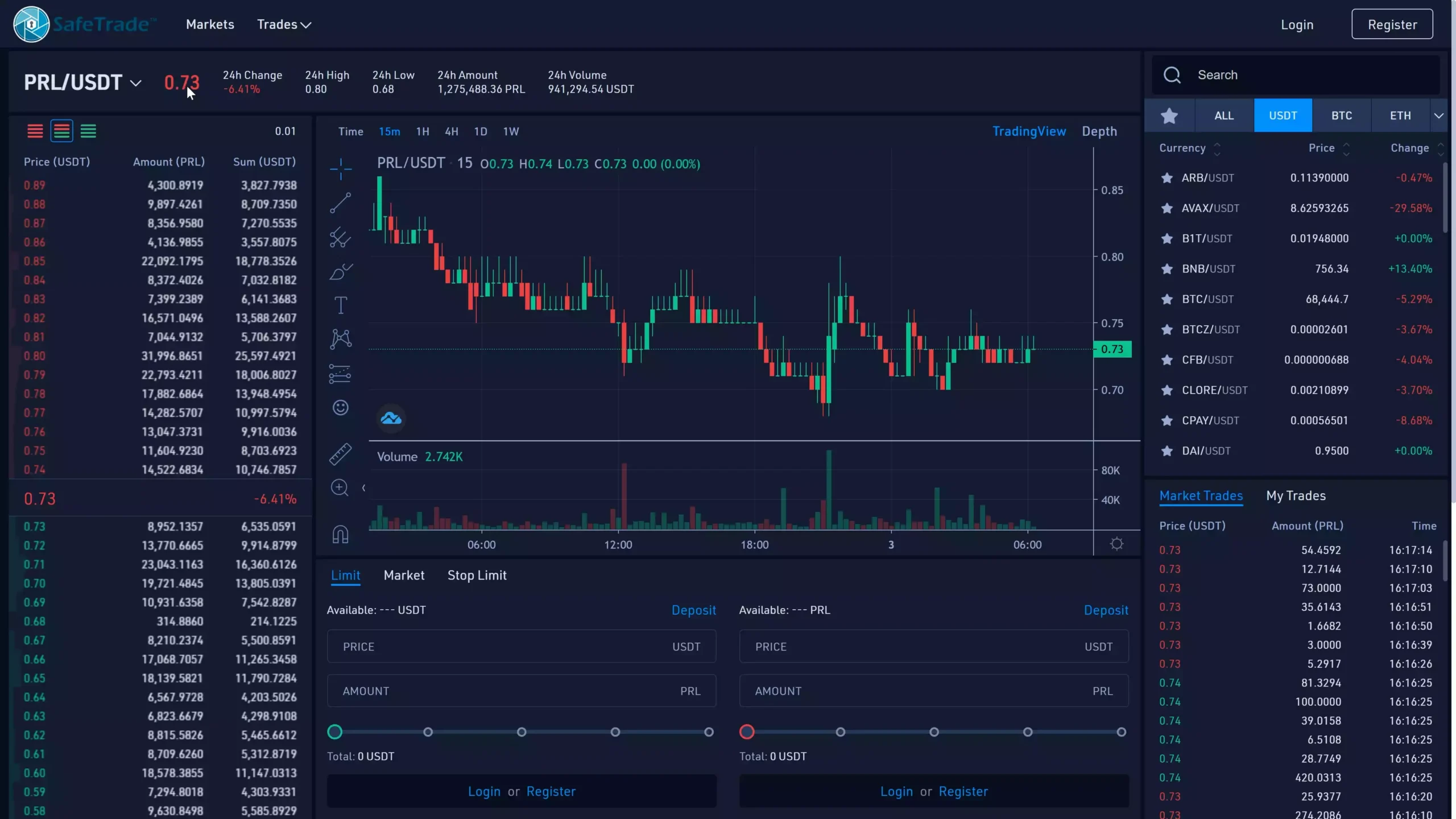
Task: Activate the chart zoom-in tool
Action: [340, 488]
